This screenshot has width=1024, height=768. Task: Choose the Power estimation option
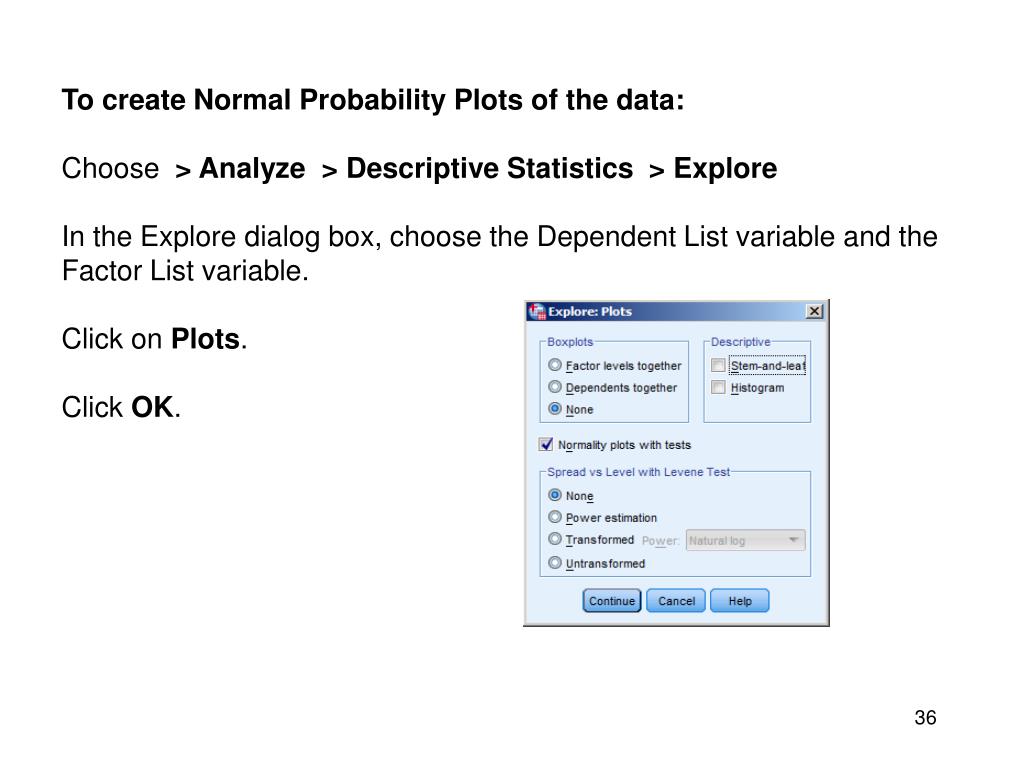click(555, 517)
